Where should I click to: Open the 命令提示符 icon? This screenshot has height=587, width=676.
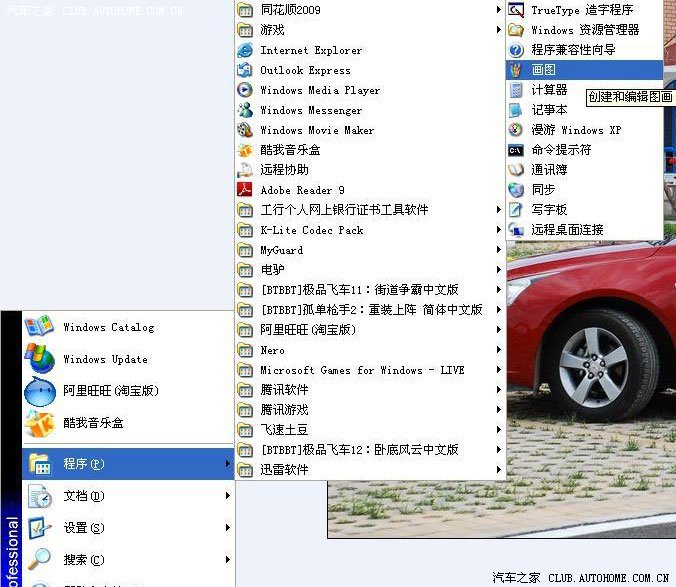pyautogui.click(x=516, y=150)
